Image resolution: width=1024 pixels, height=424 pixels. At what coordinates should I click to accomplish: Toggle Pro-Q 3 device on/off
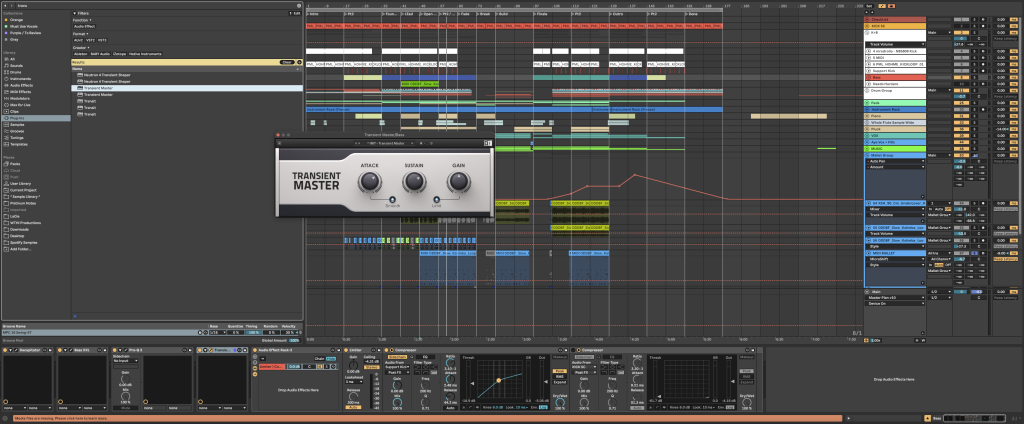click(x=113, y=349)
